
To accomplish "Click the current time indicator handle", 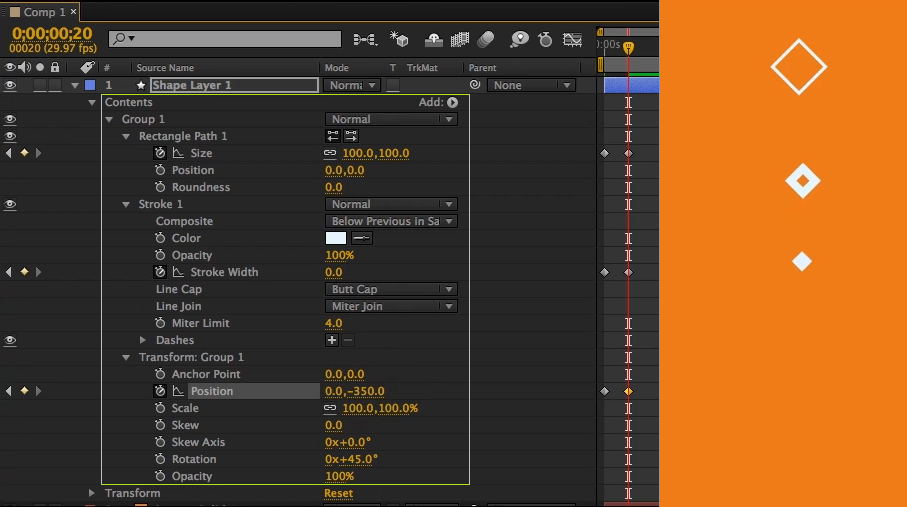I will tap(628, 48).
